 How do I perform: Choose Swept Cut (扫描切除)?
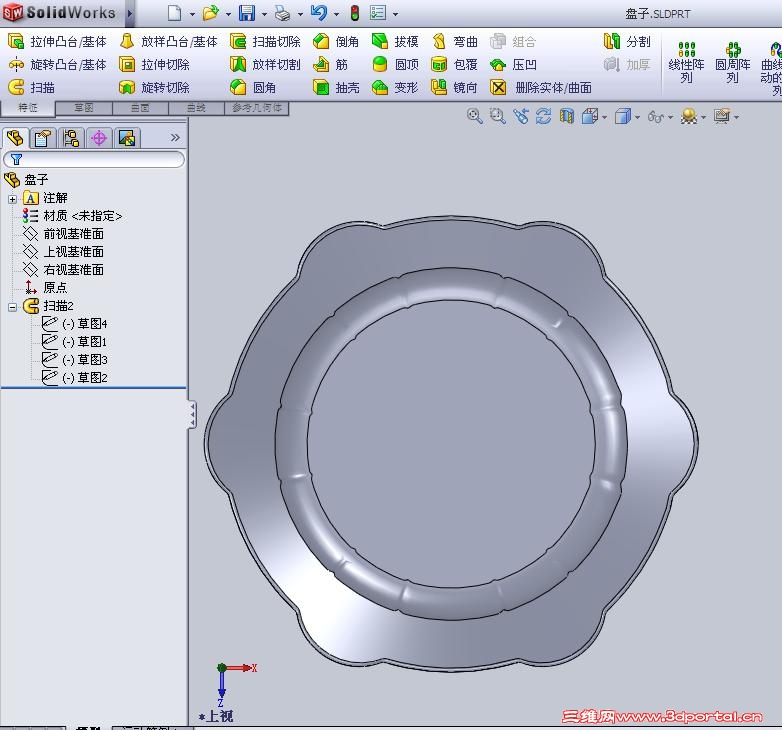coord(265,41)
